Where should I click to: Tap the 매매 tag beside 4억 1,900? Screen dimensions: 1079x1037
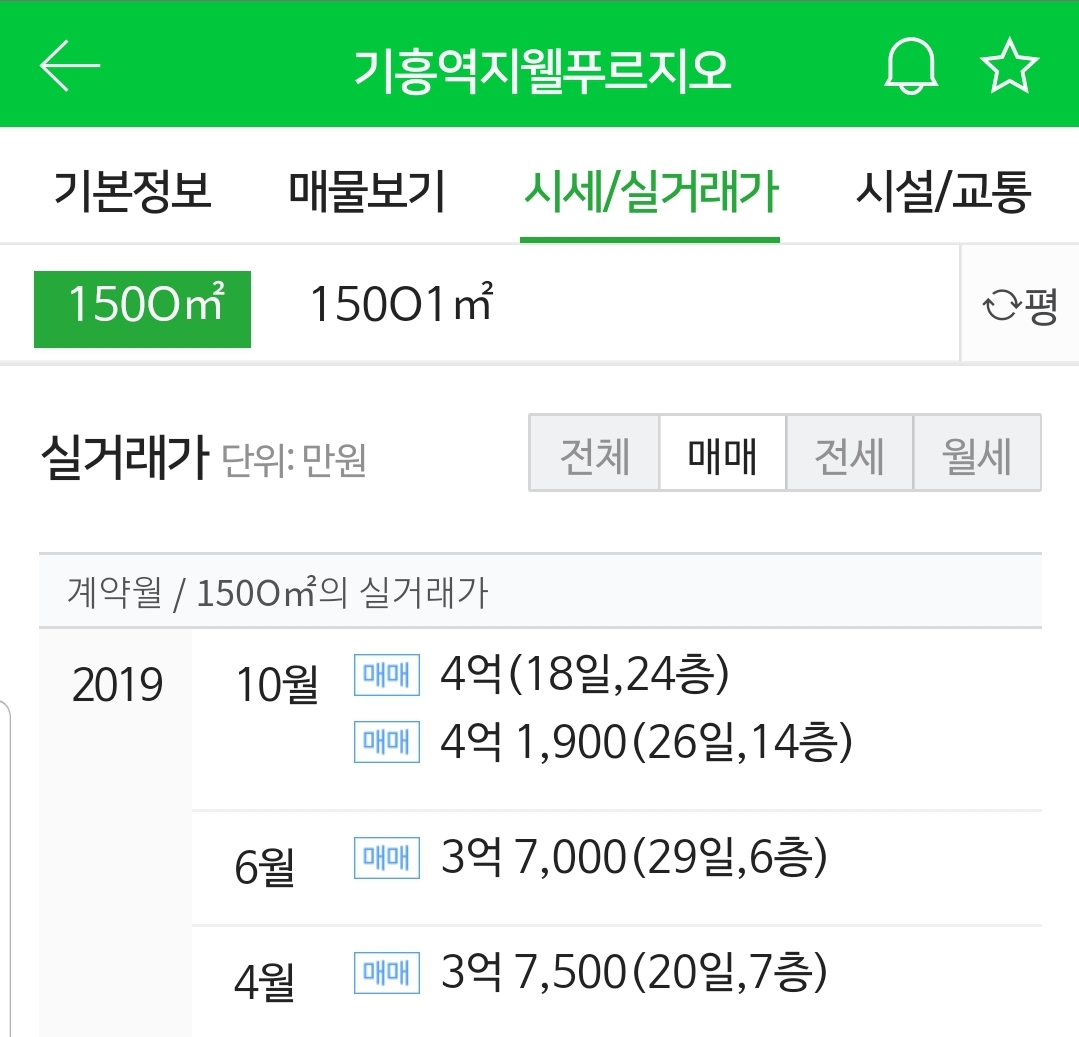click(387, 742)
